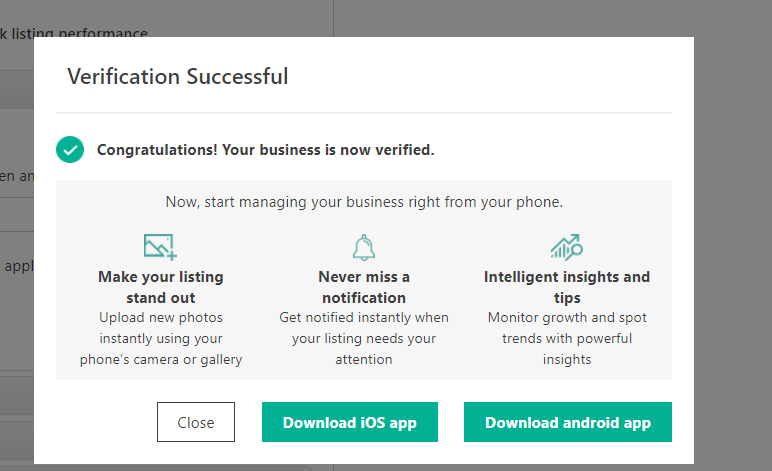Click the Verification Successful heading
772x471 pixels.
pos(178,76)
